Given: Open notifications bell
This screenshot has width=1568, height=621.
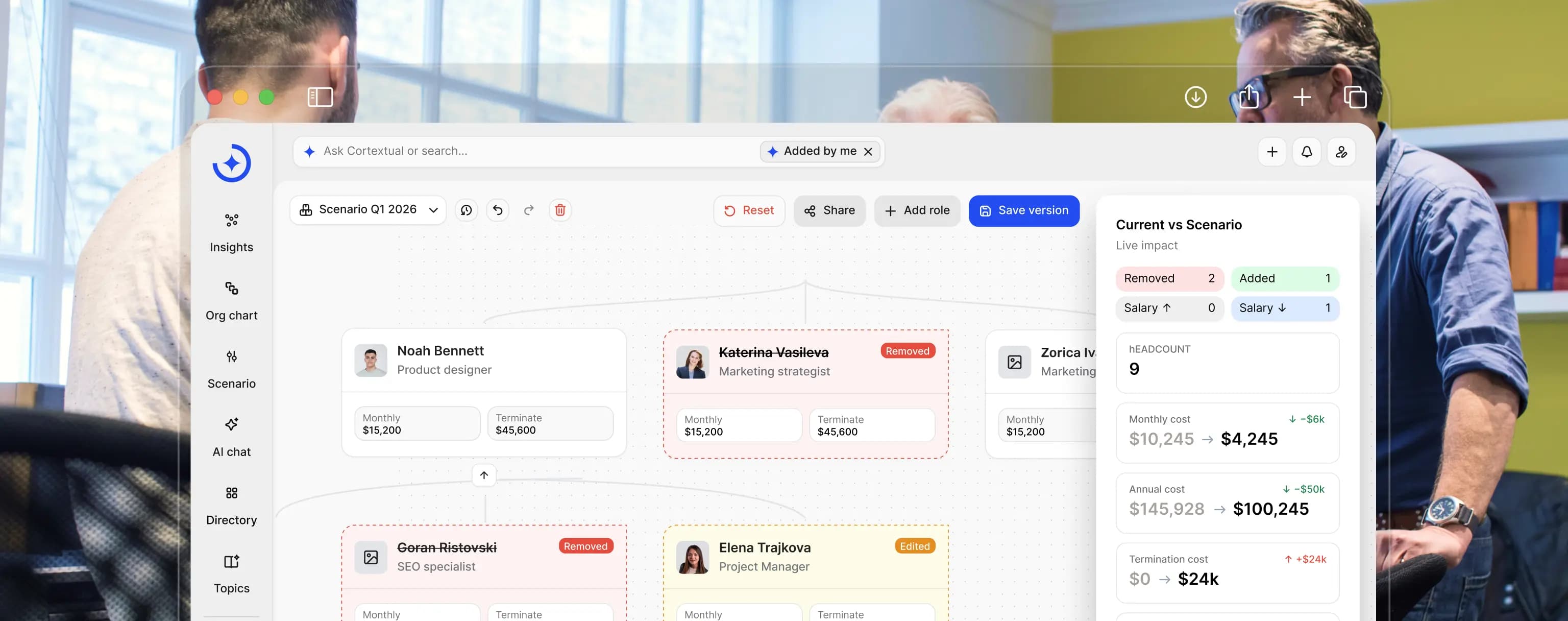Looking at the screenshot, I should pyautogui.click(x=1307, y=152).
